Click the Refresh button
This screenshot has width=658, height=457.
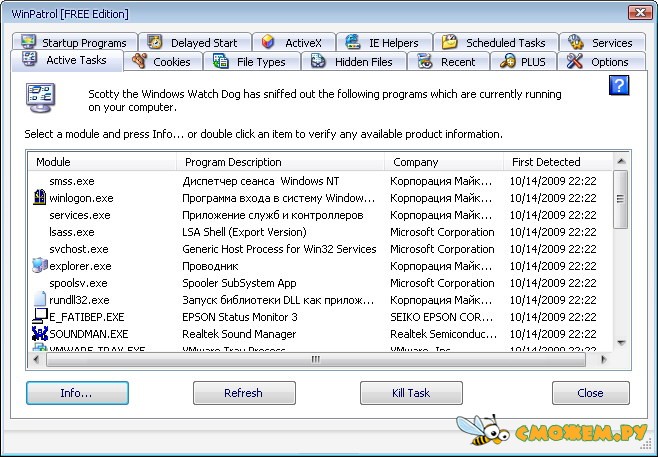tap(244, 393)
